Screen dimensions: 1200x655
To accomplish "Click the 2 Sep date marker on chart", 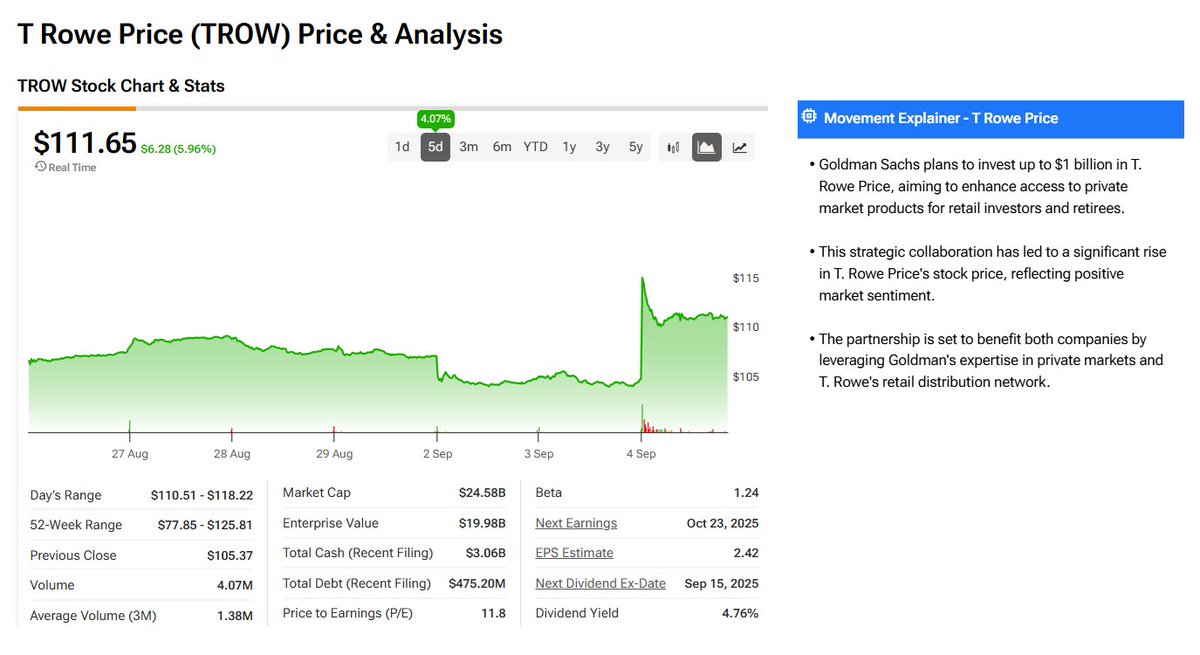I will click(x=437, y=453).
